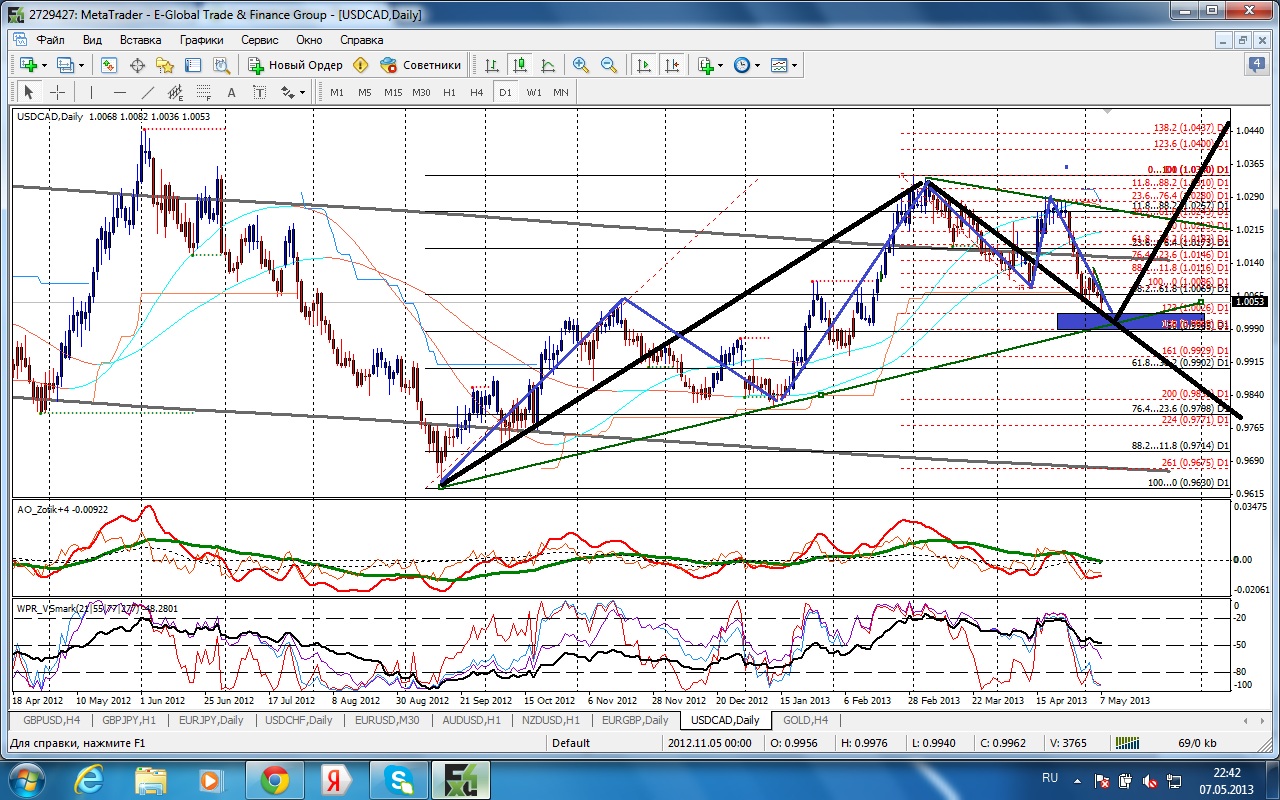This screenshot has height=800, width=1280.
Task: Open the Market Watch panel icon
Action: [109, 65]
